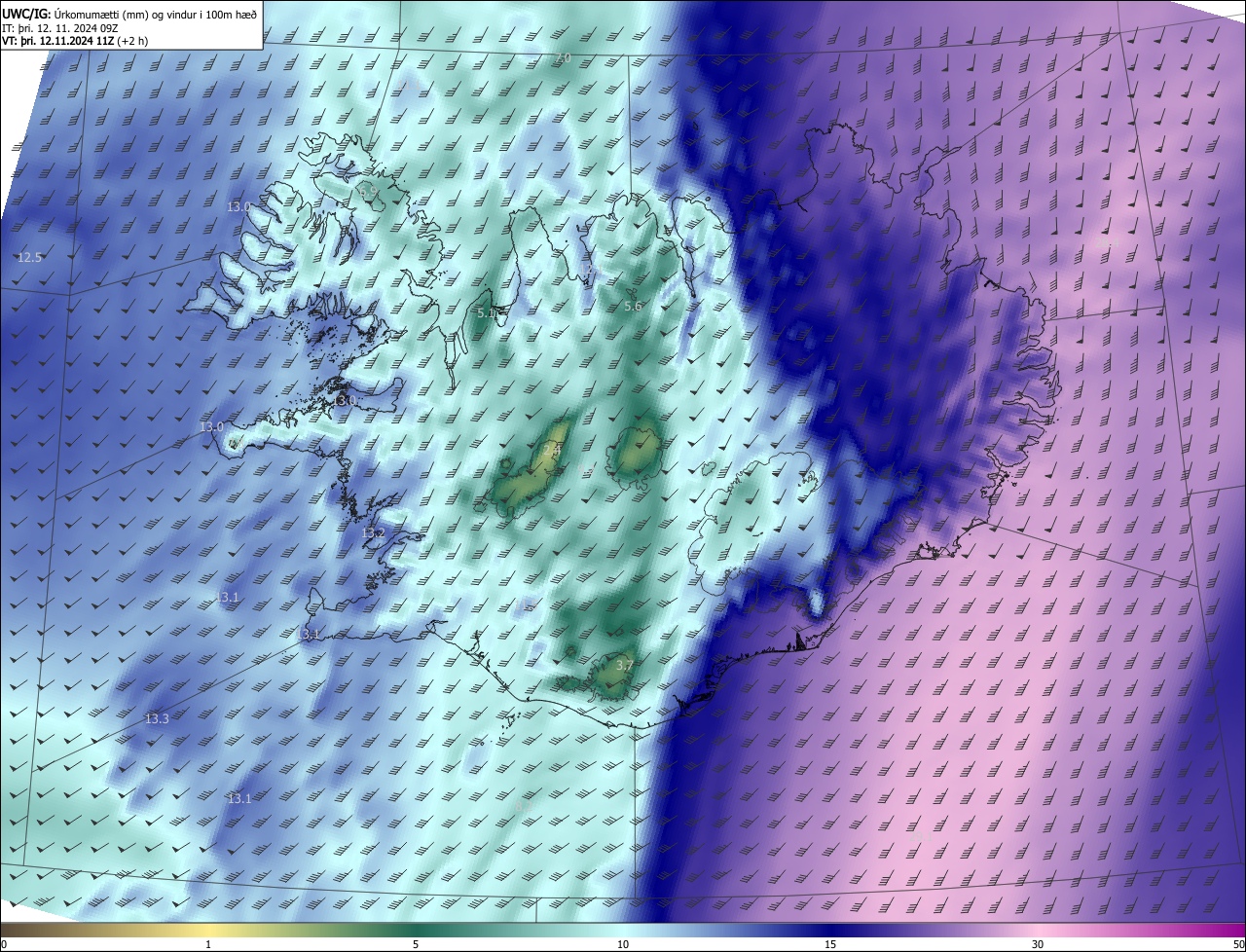Click the 1 tick on the colour scale
The width and height of the screenshot is (1246, 952).
point(208,944)
